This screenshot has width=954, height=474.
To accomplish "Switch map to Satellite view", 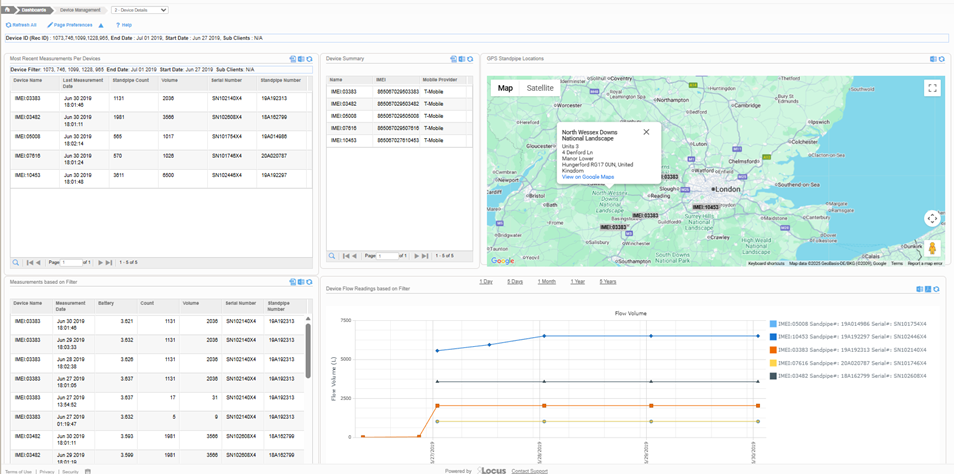I will coord(540,88).
